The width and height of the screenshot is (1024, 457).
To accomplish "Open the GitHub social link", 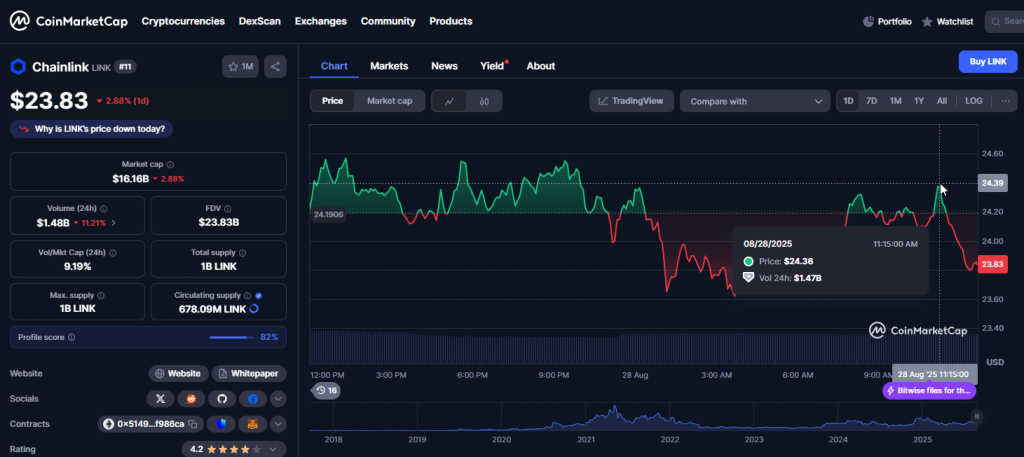I will pos(222,399).
